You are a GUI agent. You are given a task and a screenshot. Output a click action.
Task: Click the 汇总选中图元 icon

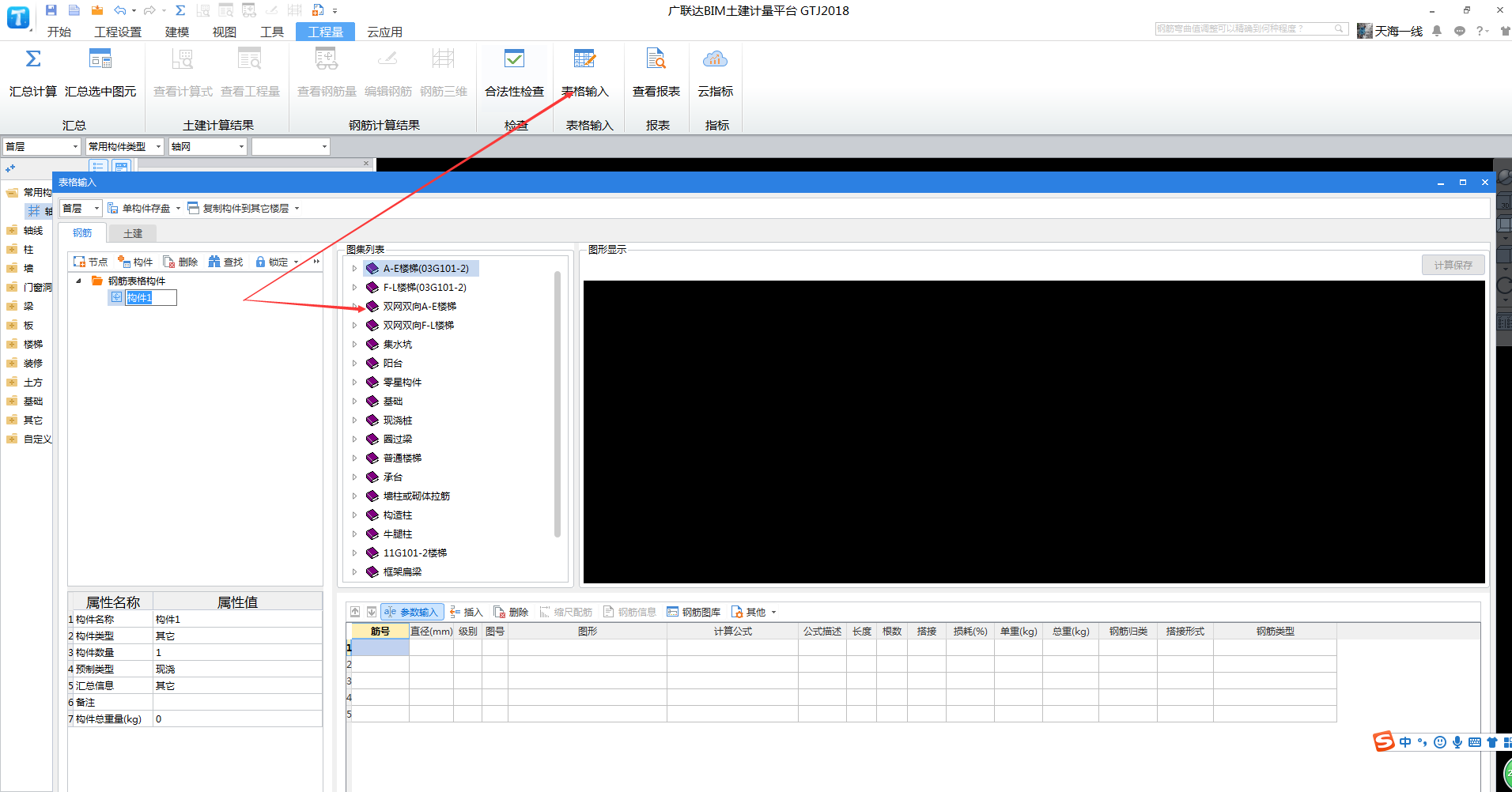coord(100,59)
